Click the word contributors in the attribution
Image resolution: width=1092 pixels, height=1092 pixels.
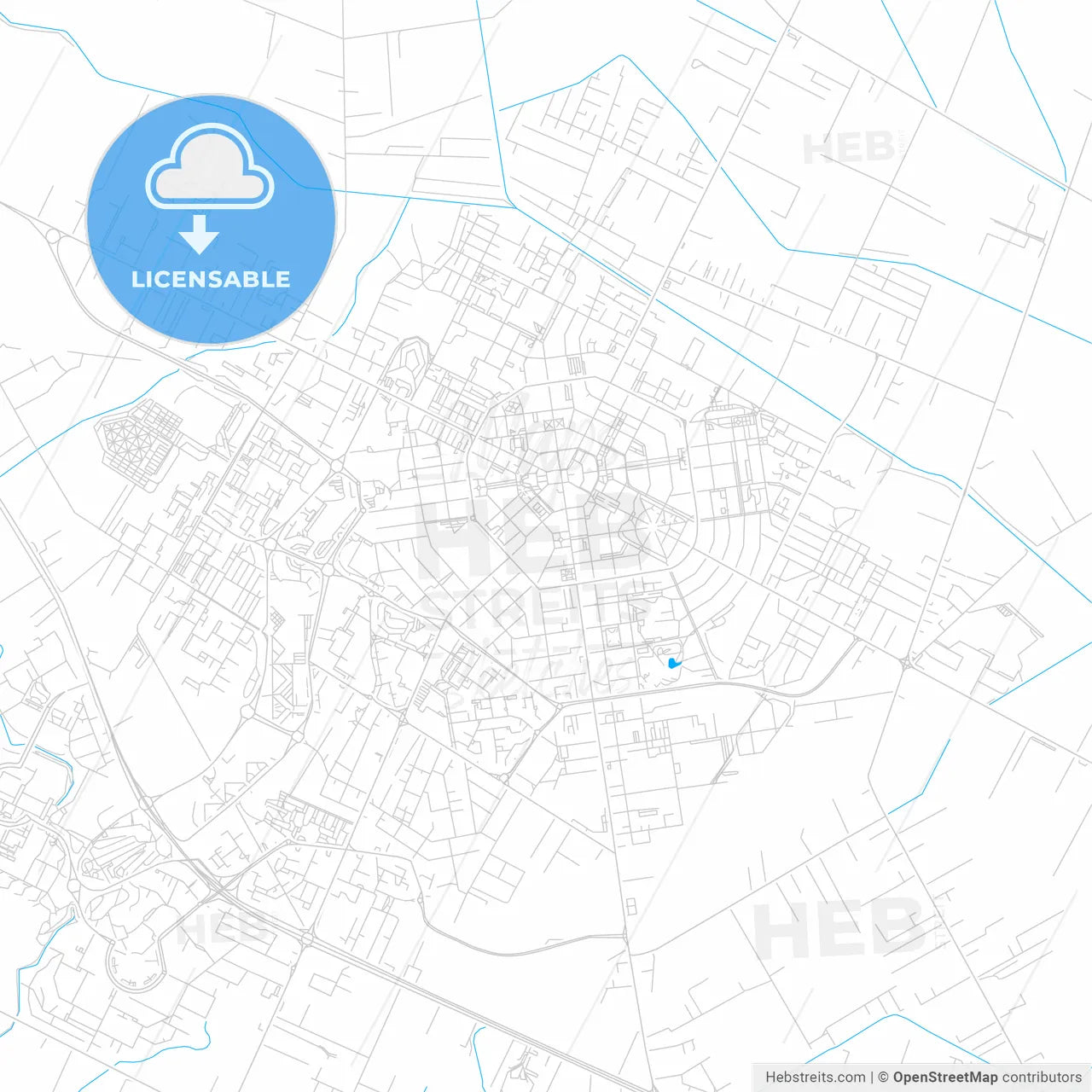click(x=1042, y=1077)
